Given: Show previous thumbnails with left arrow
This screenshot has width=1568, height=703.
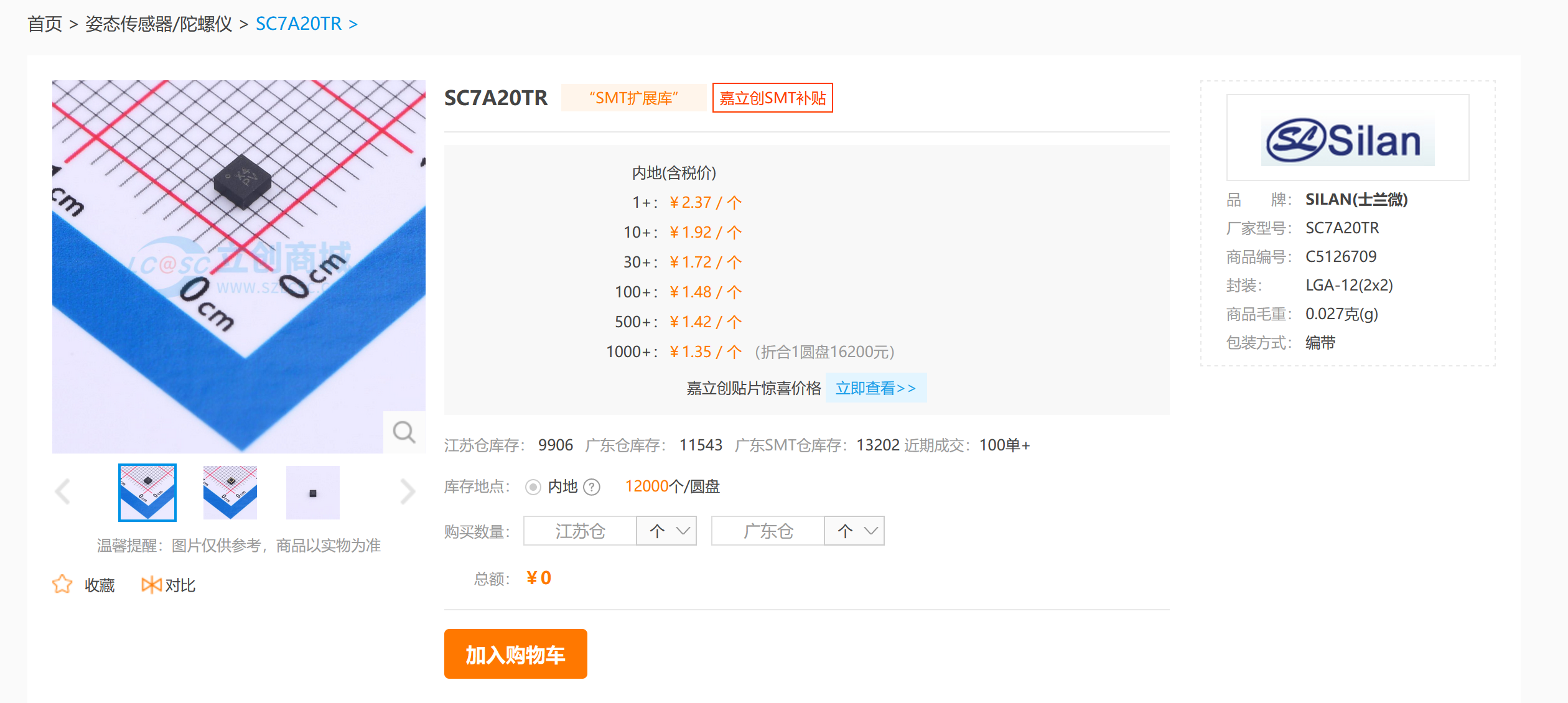Looking at the screenshot, I should point(63,491).
